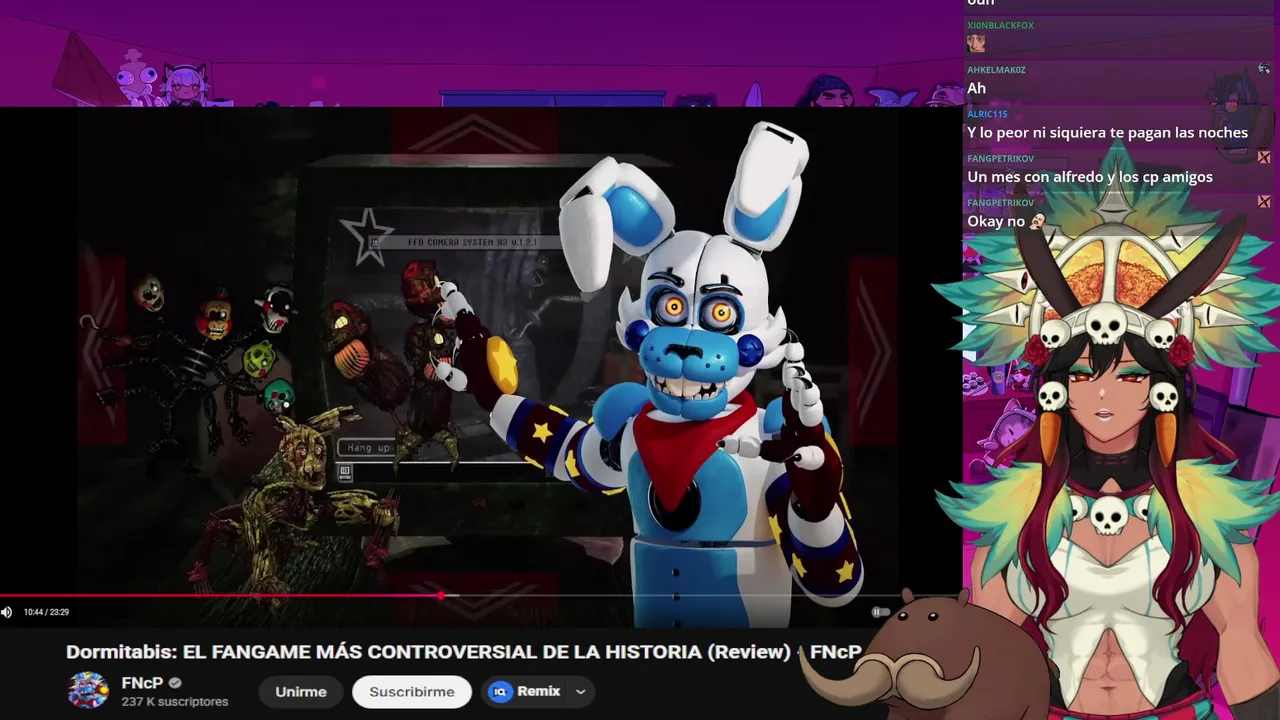Screen dimensions: 1280x720
Task: Click the chat message 'Ah'
Action: pyautogui.click(x=976, y=88)
